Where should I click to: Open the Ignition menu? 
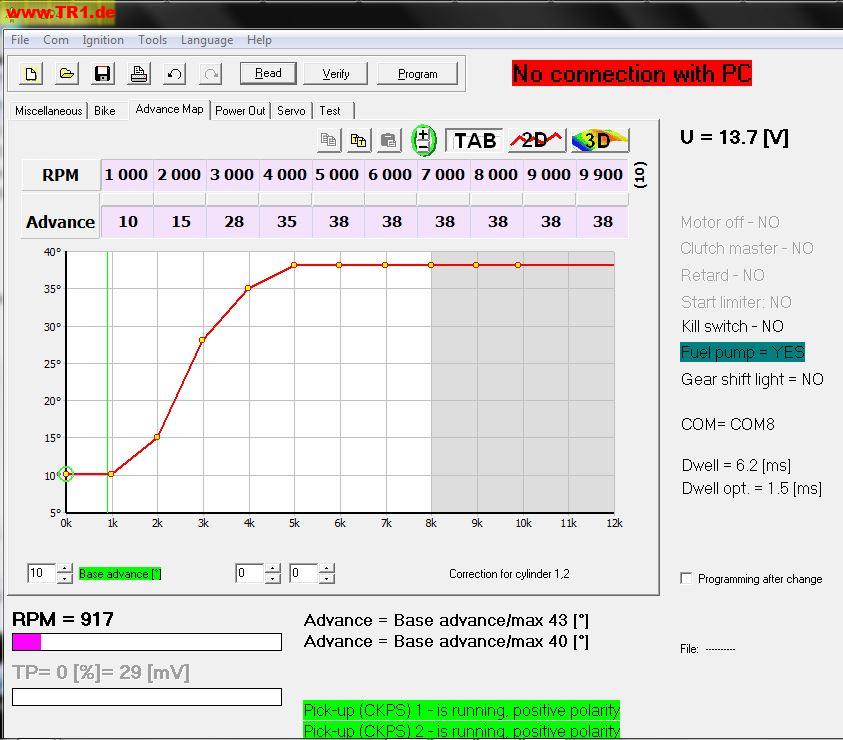(x=103, y=40)
